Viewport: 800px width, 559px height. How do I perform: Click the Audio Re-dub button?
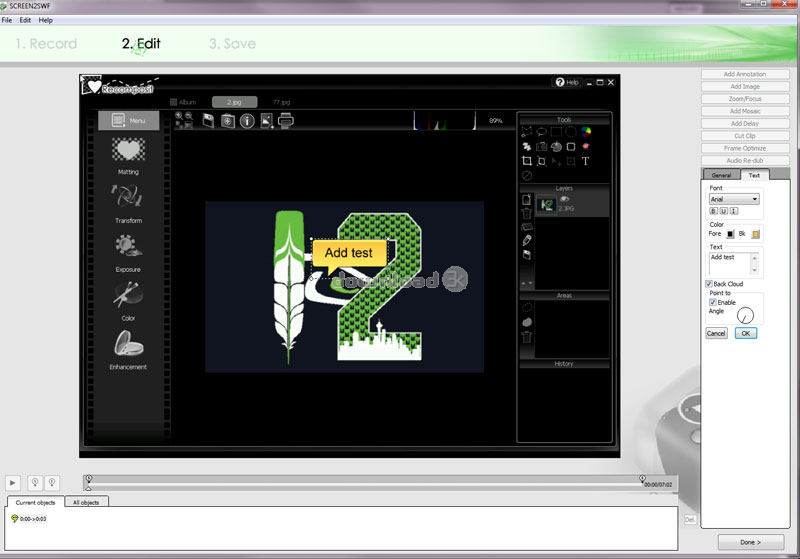coord(745,161)
